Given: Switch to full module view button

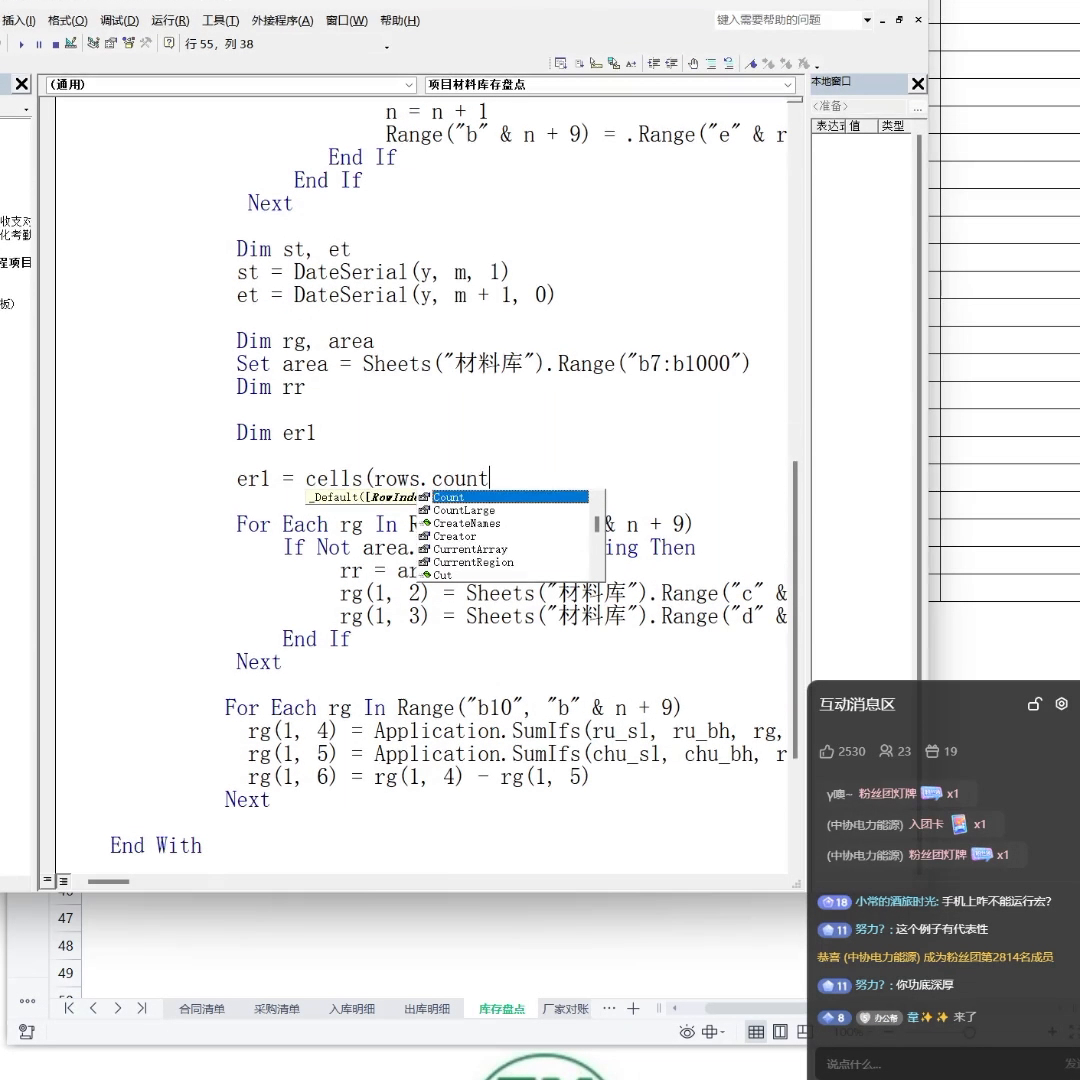Looking at the screenshot, I should (x=63, y=880).
